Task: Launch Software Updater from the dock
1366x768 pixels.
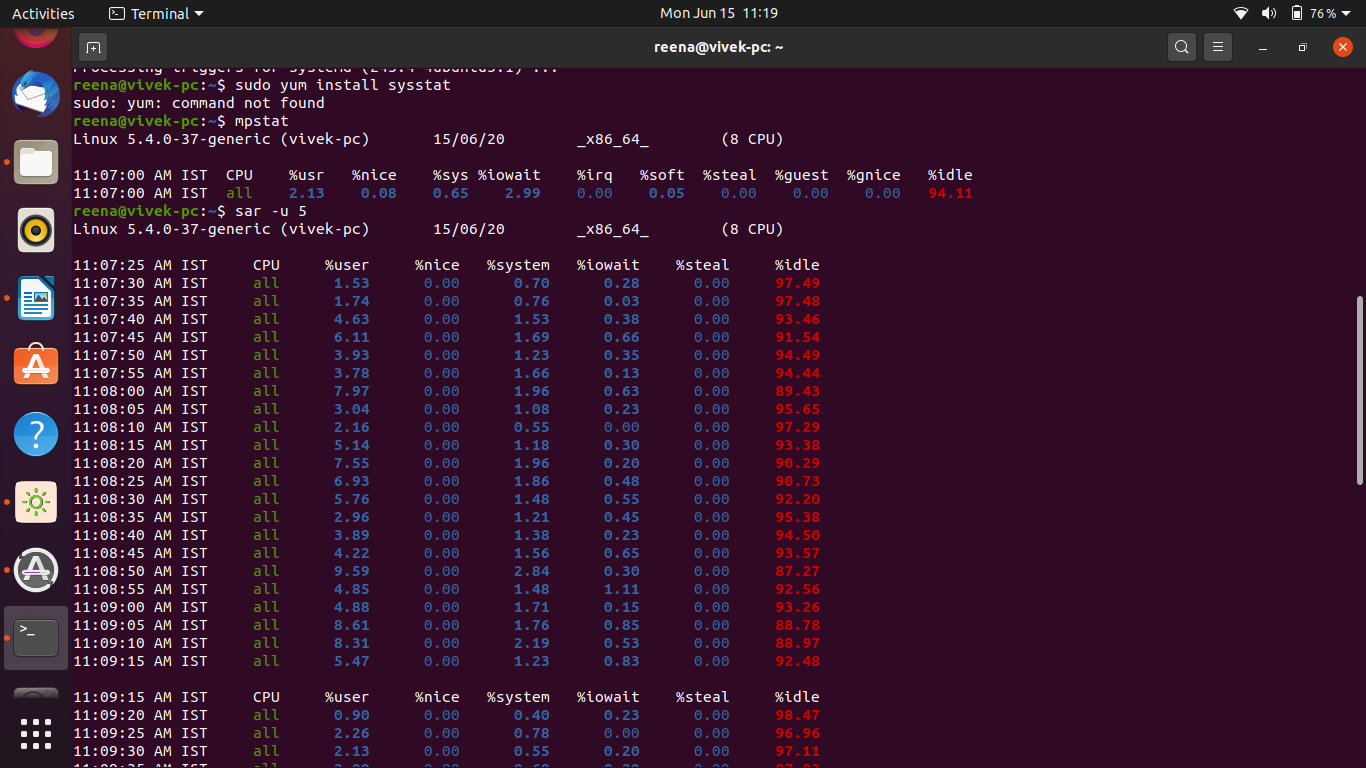Action: (35, 569)
